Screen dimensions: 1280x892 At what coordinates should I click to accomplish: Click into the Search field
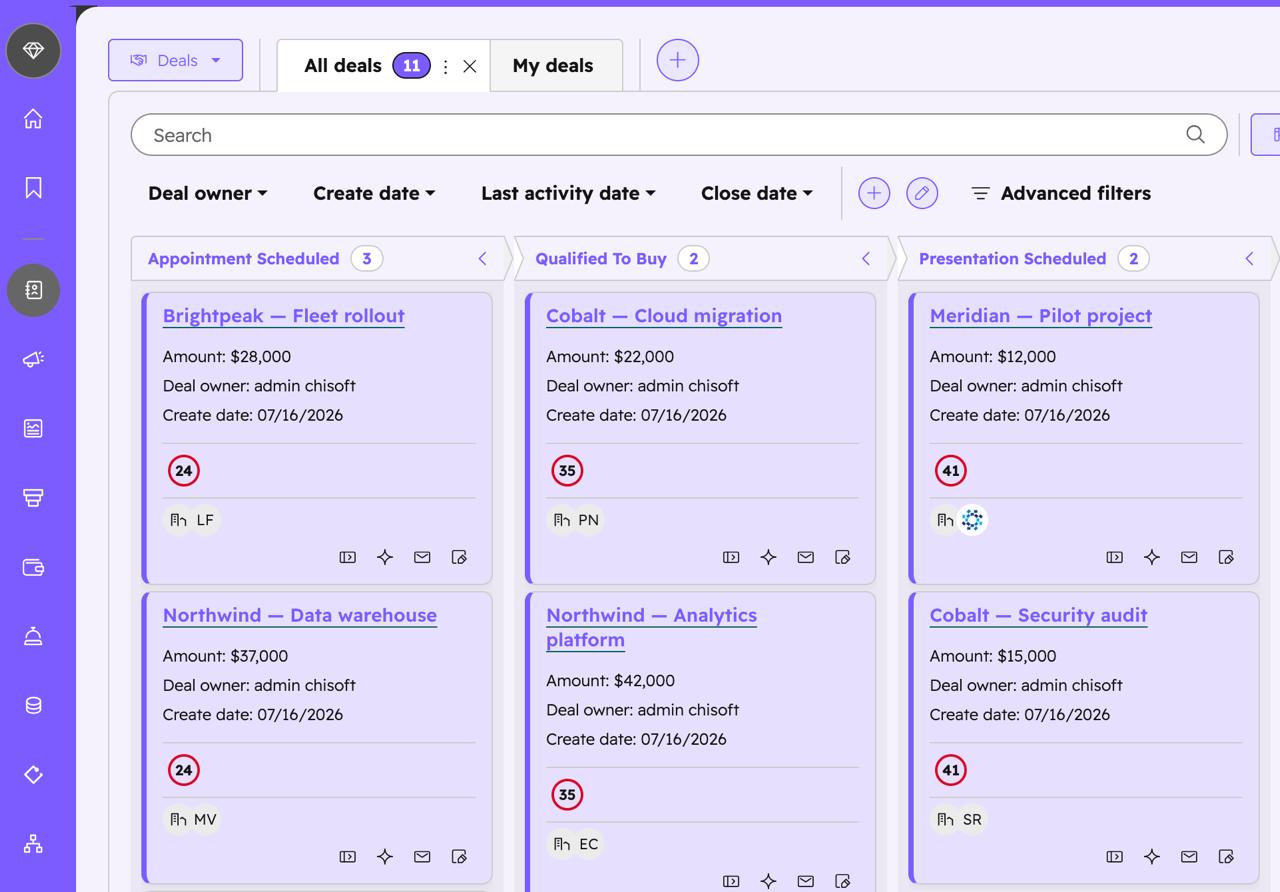(x=679, y=134)
